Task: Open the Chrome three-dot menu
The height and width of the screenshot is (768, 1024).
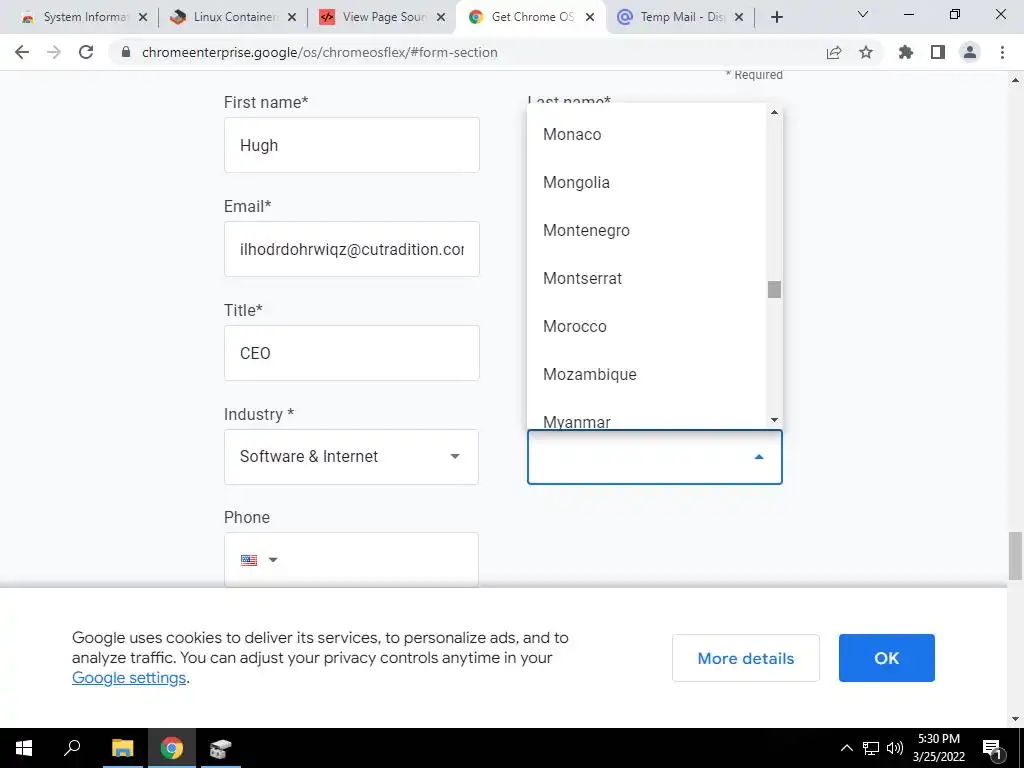Action: click(x=1002, y=52)
